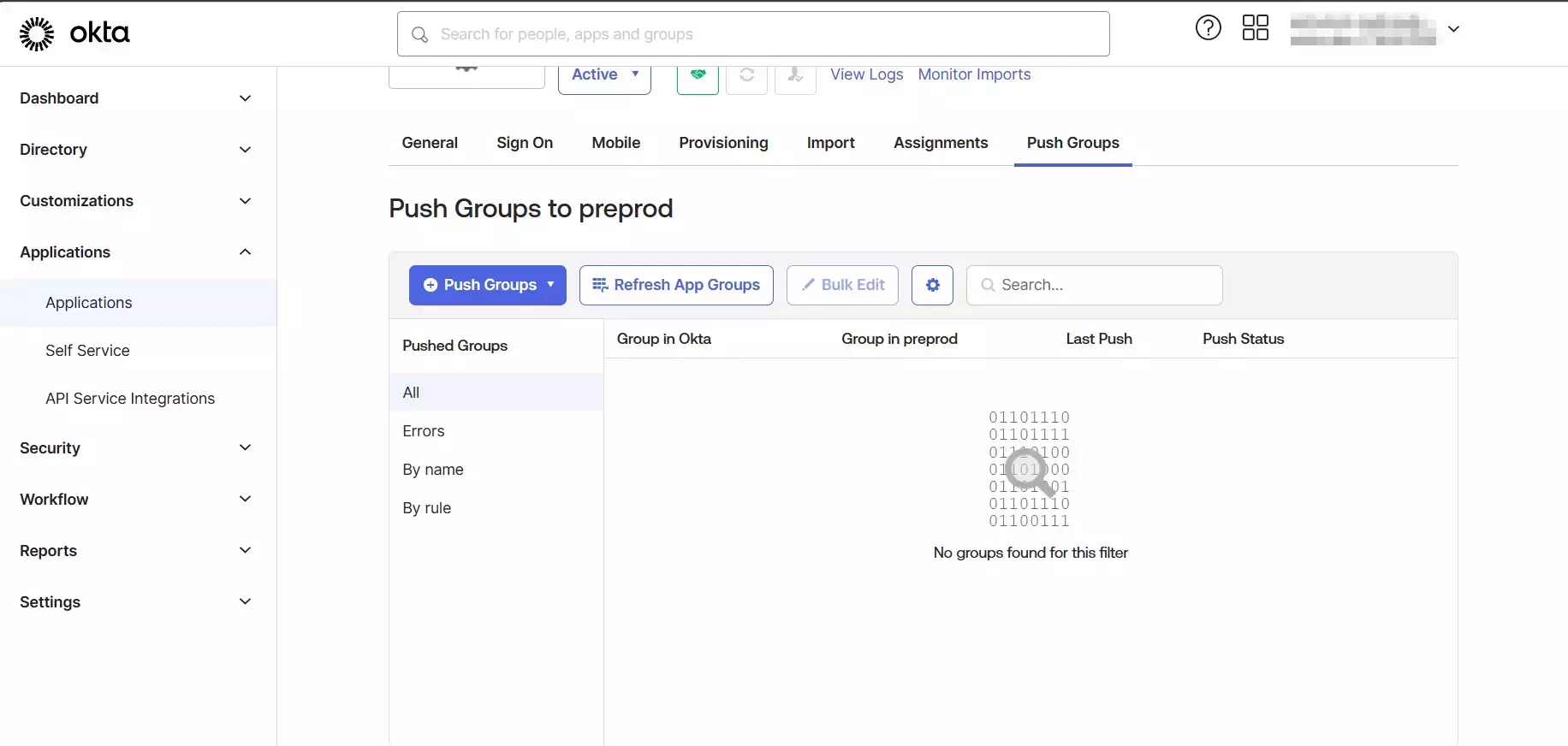Click the Pushed Groups heading

[x=455, y=346]
